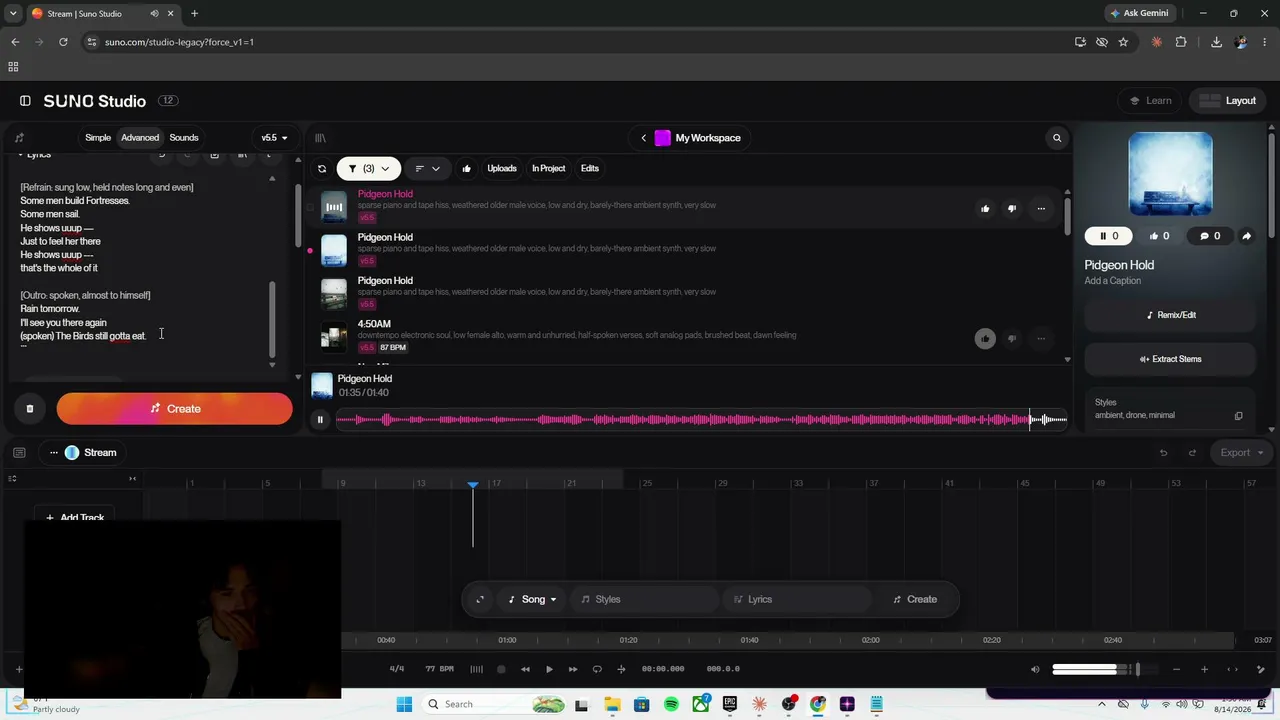Image resolution: width=1280 pixels, height=720 pixels.
Task: Go back using the arrow beside My Workspace
Action: coord(643,138)
